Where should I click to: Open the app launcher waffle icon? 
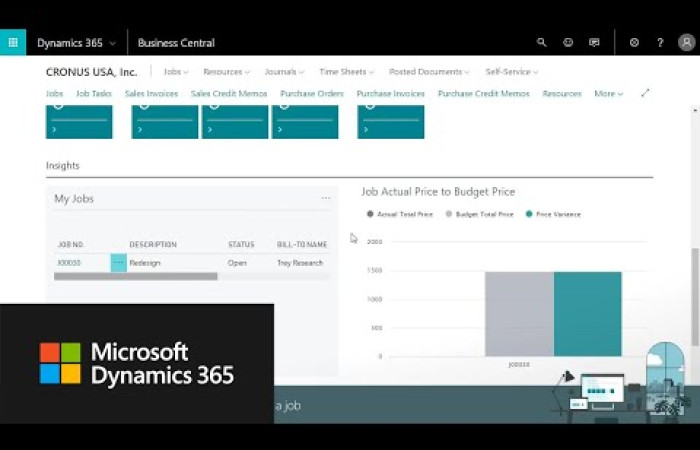[13, 43]
